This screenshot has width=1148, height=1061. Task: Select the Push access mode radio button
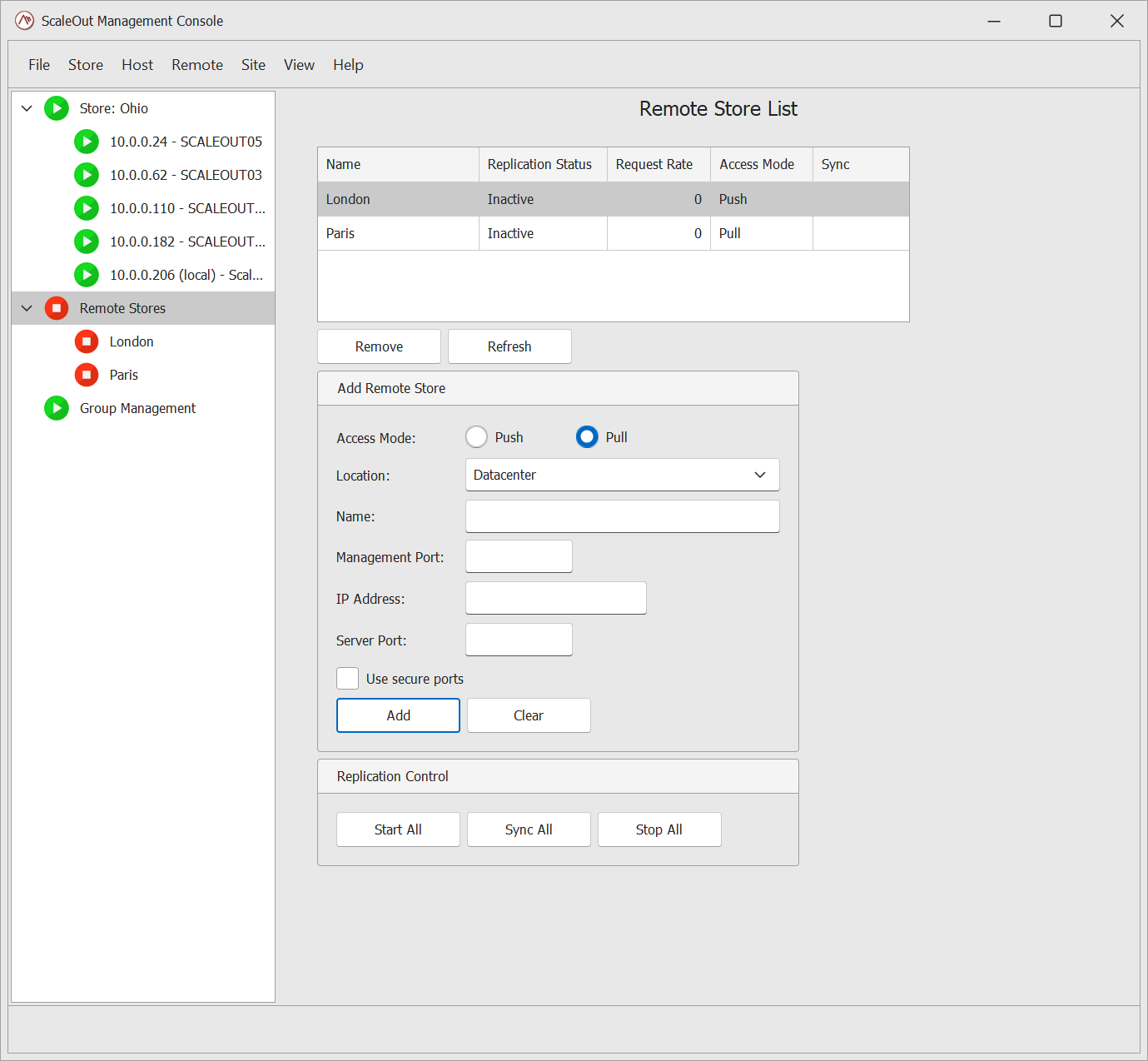[476, 436]
